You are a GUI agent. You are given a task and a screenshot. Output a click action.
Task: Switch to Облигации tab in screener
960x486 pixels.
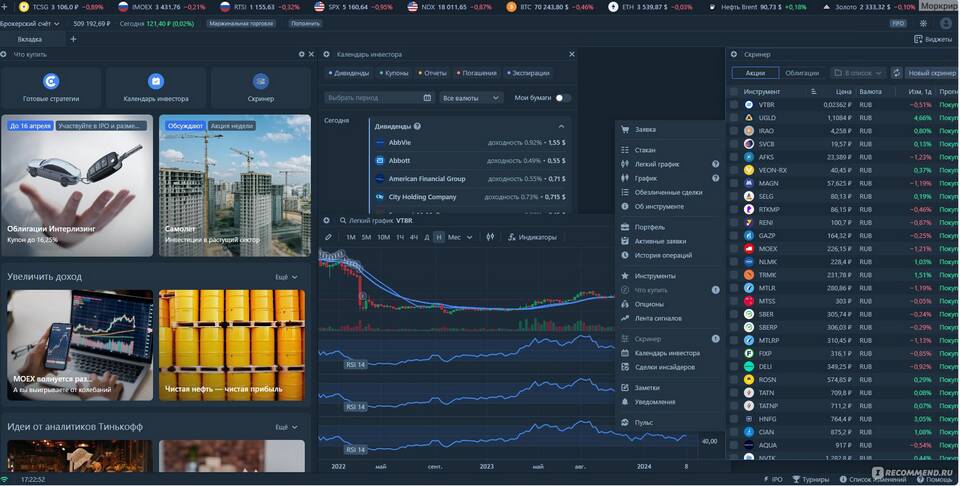tap(801, 73)
